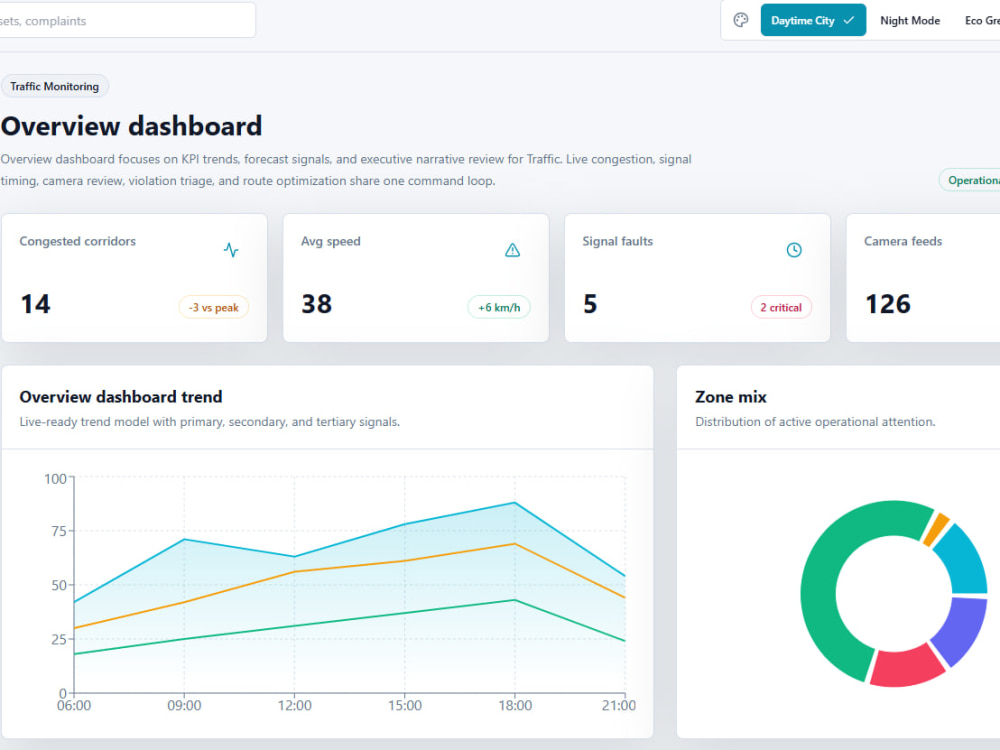This screenshot has width=1000, height=750.
Task: Click the Camera feeds label
Action: click(x=902, y=241)
